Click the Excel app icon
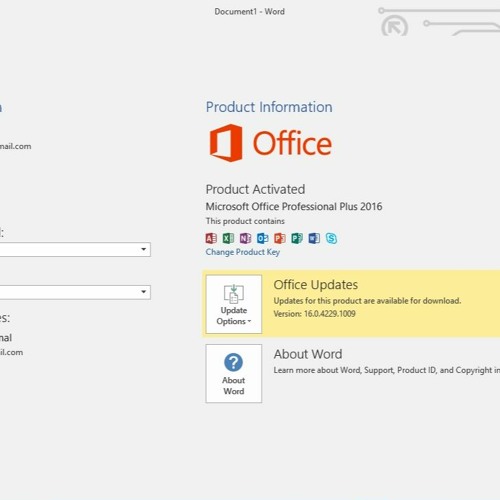 click(x=228, y=238)
